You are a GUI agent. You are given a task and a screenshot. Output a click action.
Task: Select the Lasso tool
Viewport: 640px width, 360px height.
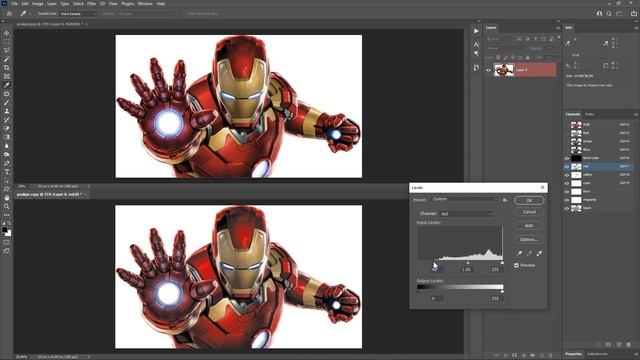coord(7,50)
